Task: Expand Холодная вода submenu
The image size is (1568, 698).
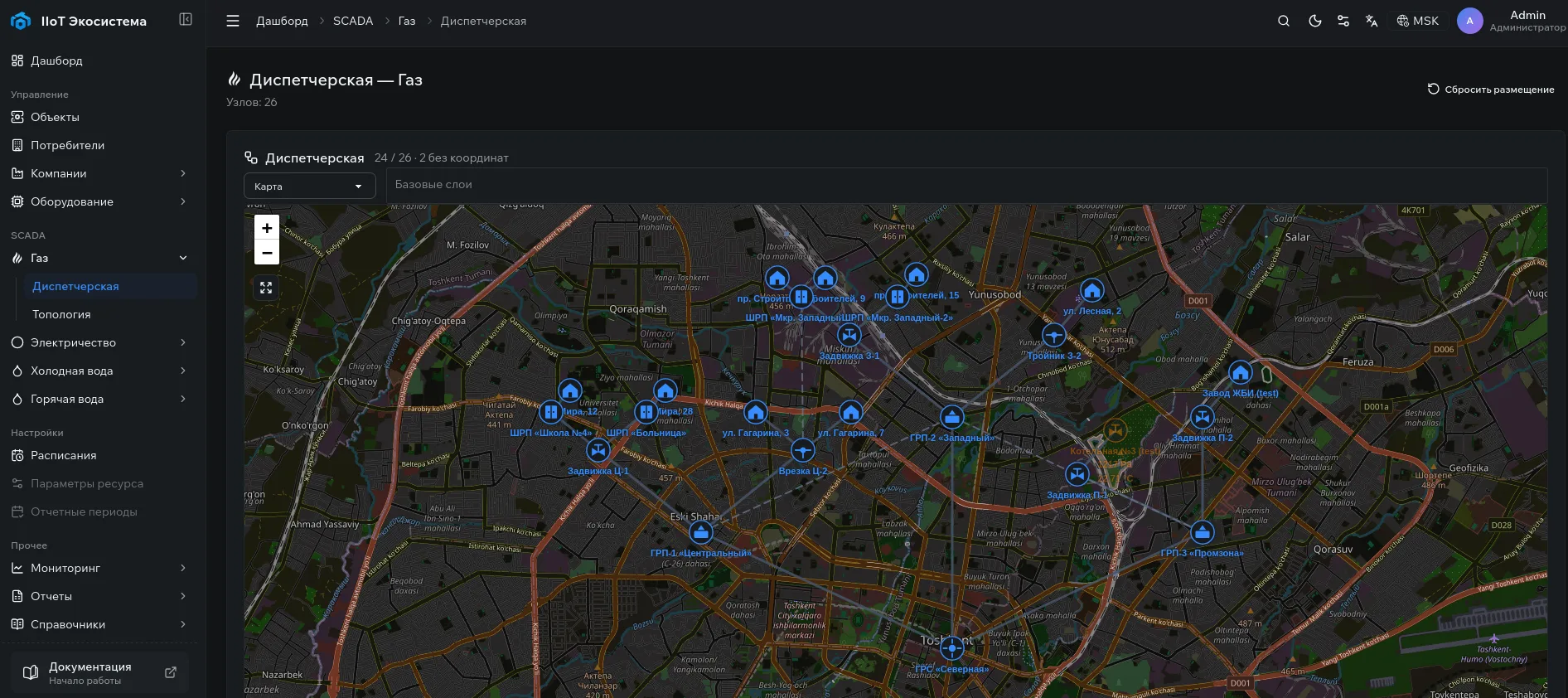Action: click(x=99, y=371)
